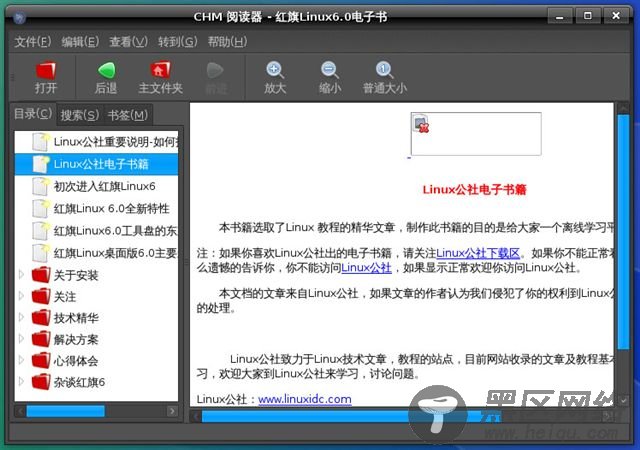Click the red Linux公社电子书籍 heading
This screenshot has width=640, height=450.
[474, 189]
